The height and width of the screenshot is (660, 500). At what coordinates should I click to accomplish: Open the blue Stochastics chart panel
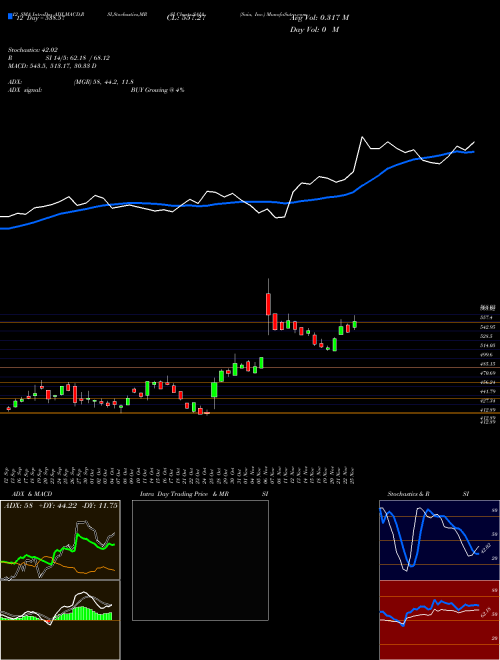(x=439, y=540)
